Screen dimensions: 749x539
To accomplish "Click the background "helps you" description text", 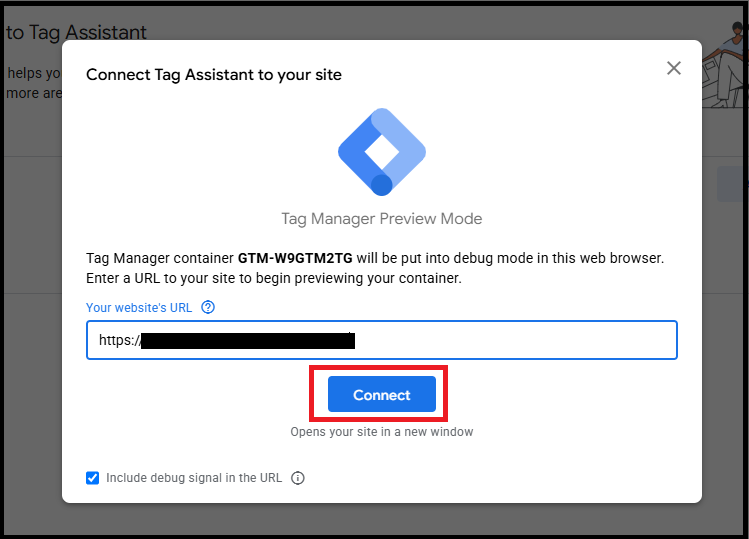I will point(34,73).
